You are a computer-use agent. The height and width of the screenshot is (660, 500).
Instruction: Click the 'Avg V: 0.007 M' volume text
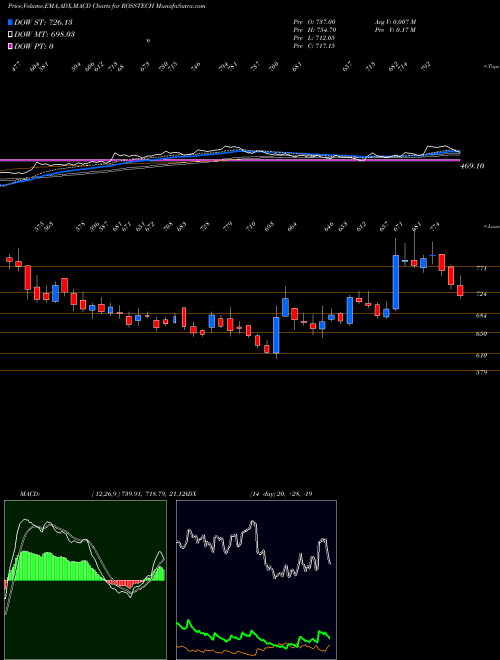pos(394,21)
